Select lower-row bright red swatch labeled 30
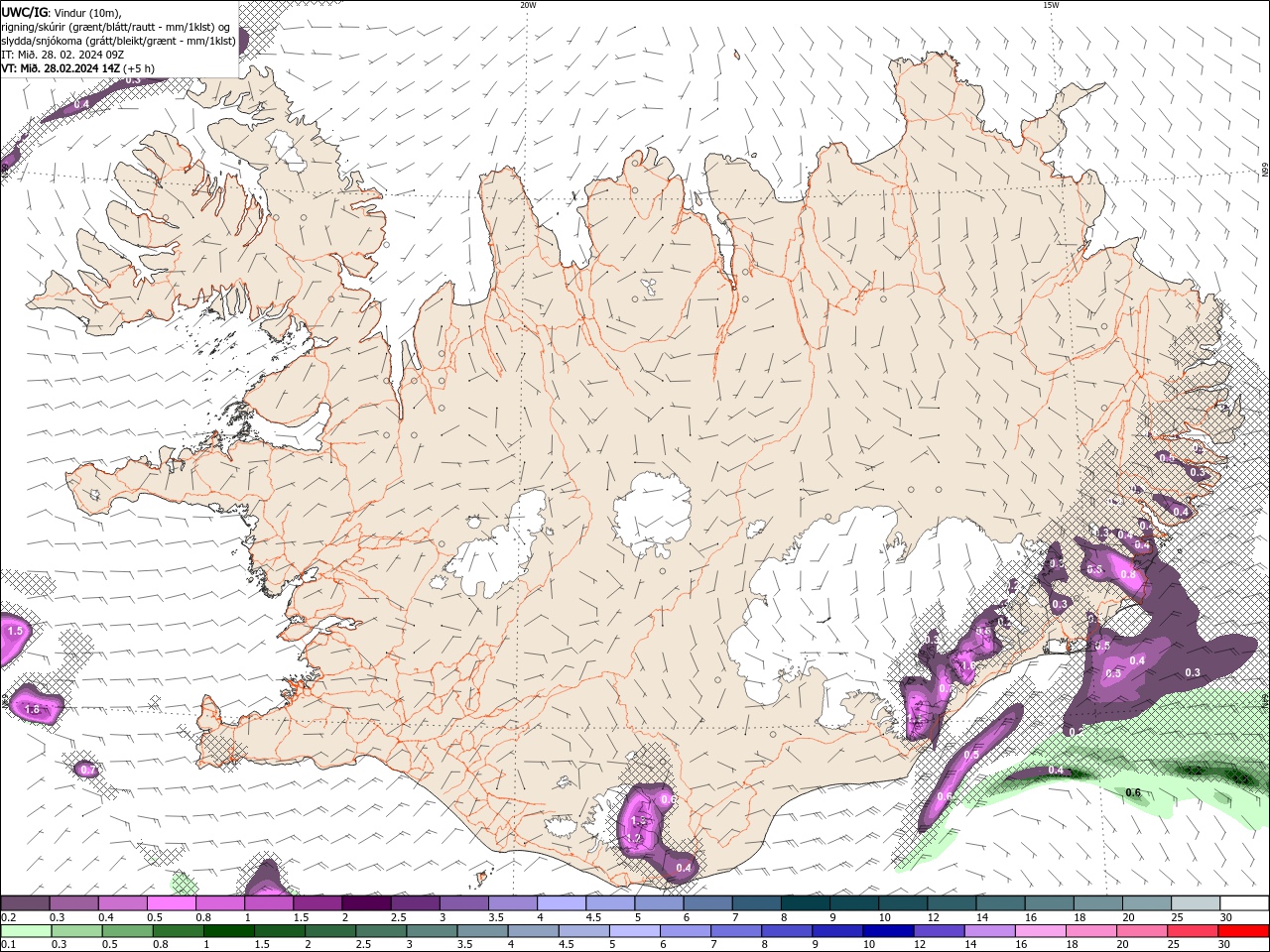 [1244, 931]
